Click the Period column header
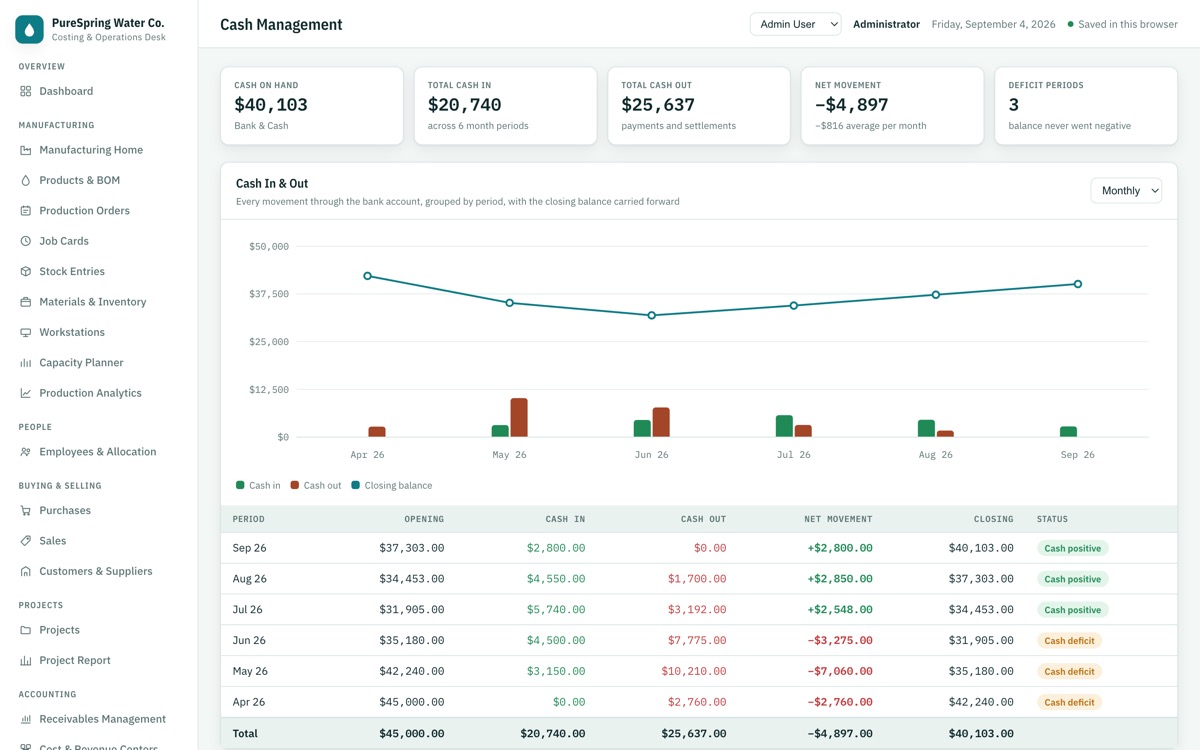Image resolution: width=1200 pixels, height=750 pixels. pyautogui.click(x=249, y=519)
